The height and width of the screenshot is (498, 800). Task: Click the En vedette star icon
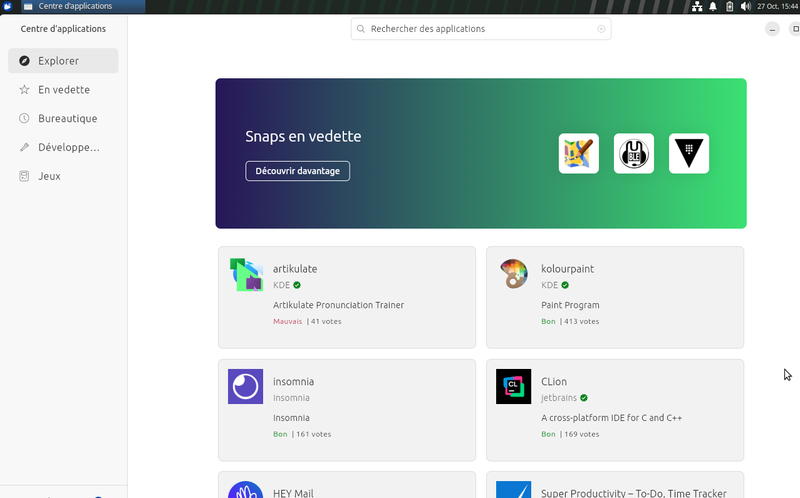click(x=24, y=90)
